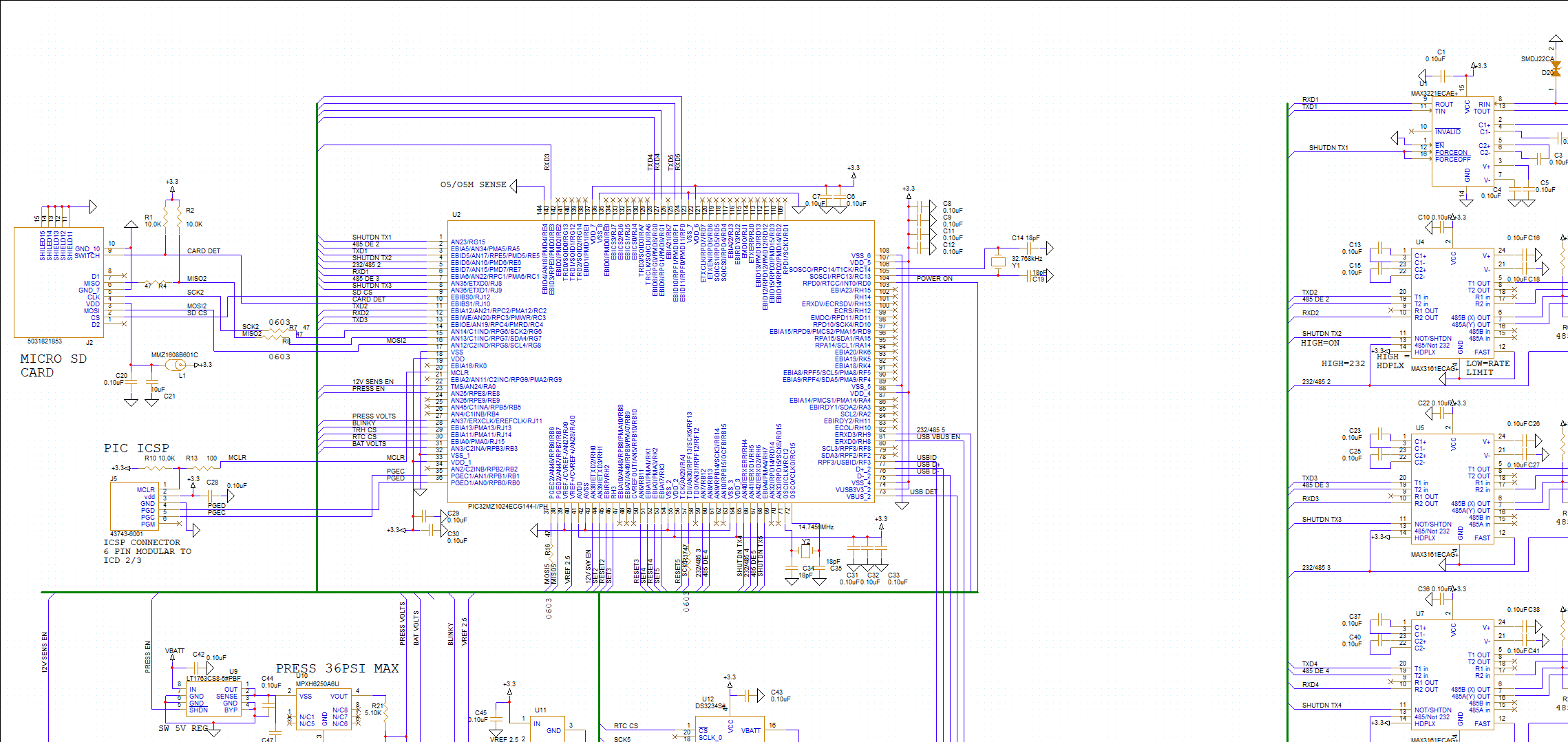Select the J5 ICSP connector body
The image size is (1568, 742).
[x=134, y=506]
